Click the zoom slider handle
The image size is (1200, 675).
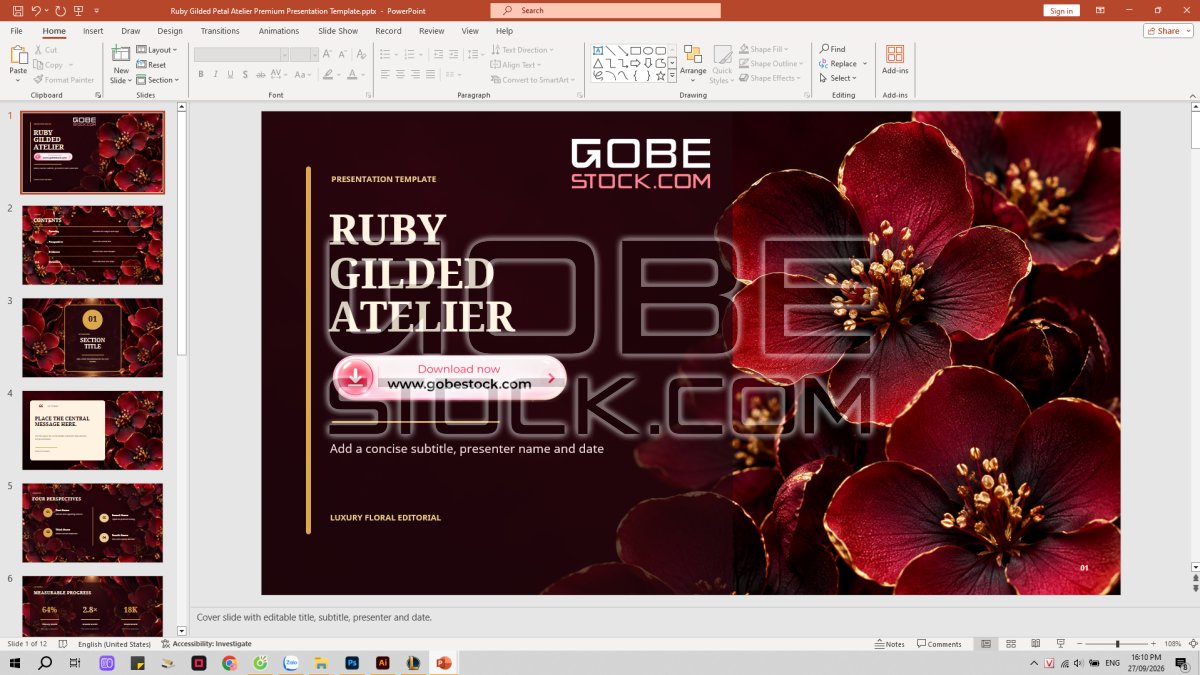(1117, 644)
